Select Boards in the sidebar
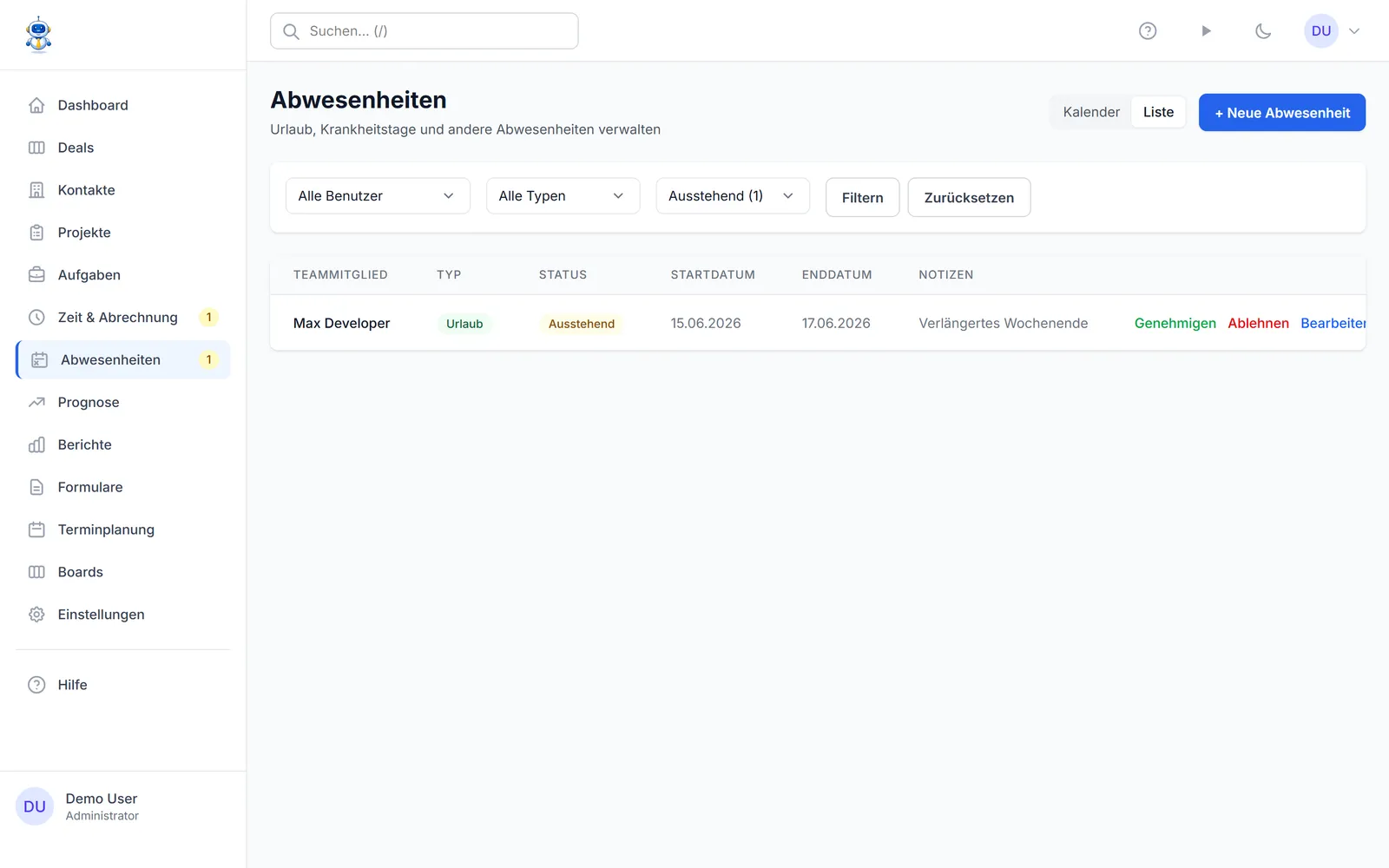 [x=123, y=572]
